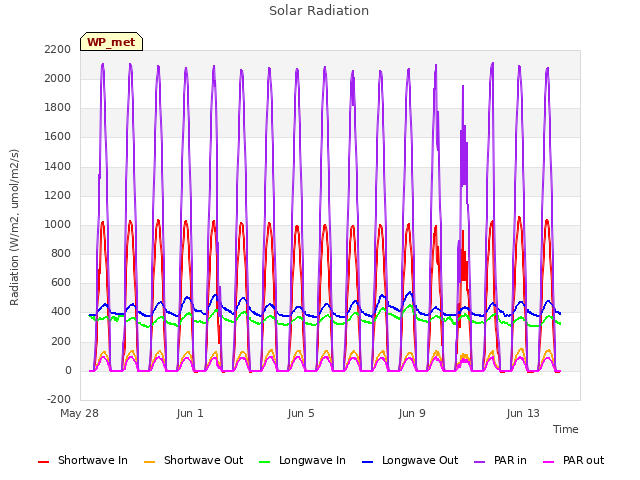The width and height of the screenshot is (640, 480).
Task: Click the Radiation y-axis title
Action: 14,227
